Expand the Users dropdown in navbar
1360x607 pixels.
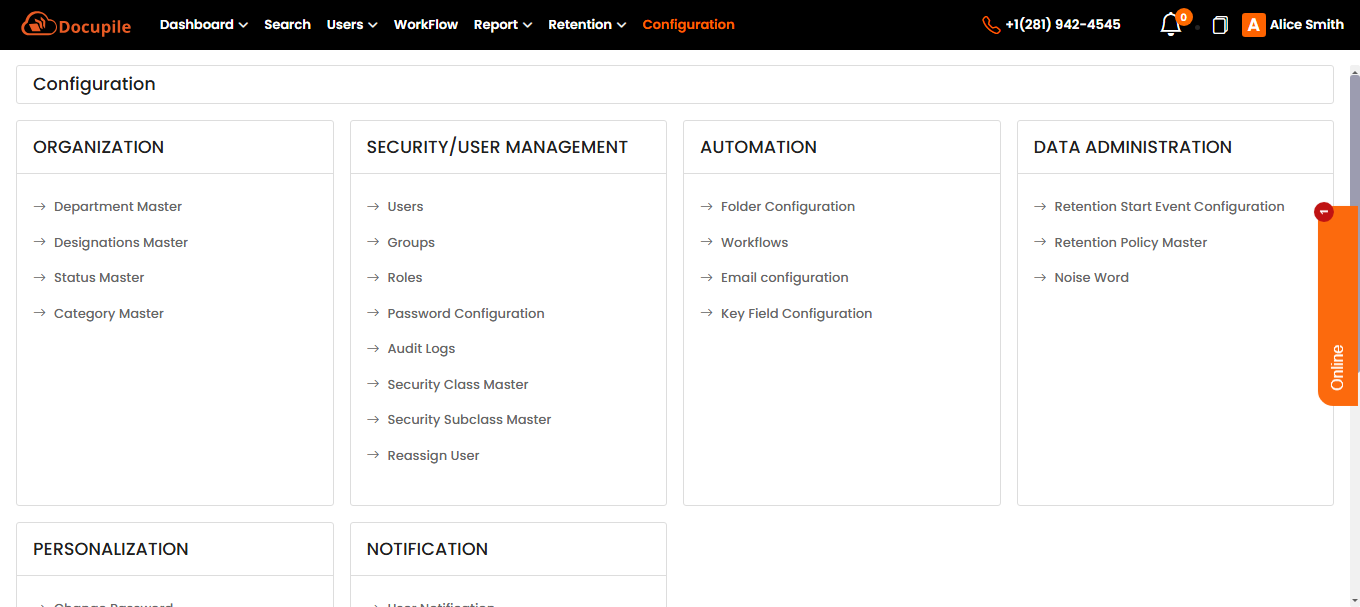[x=352, y=25]
